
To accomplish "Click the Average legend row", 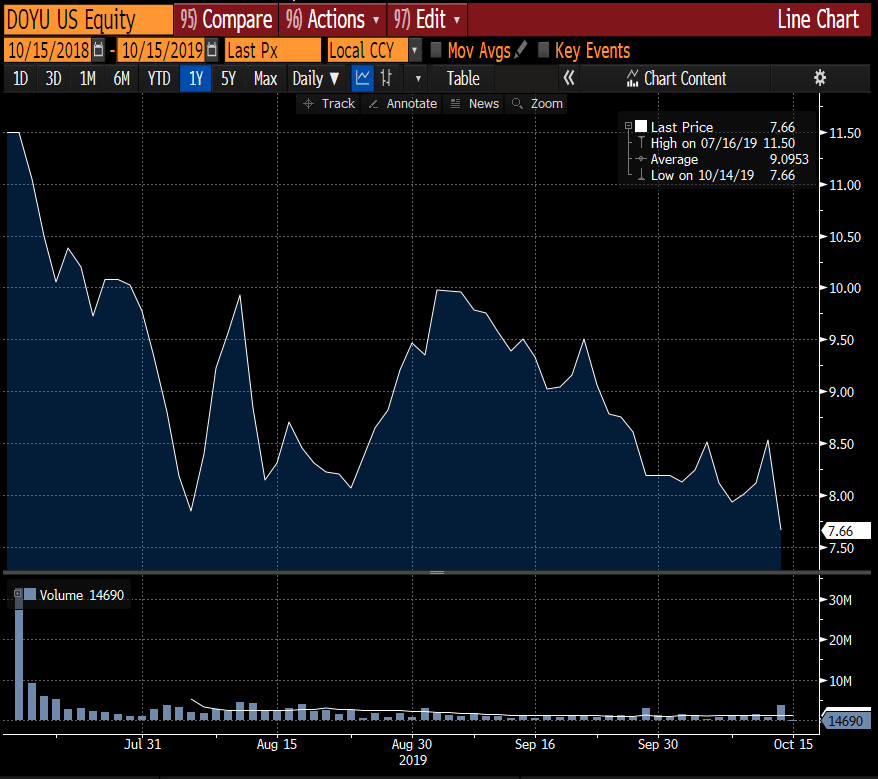I will [x=722, y=159].
